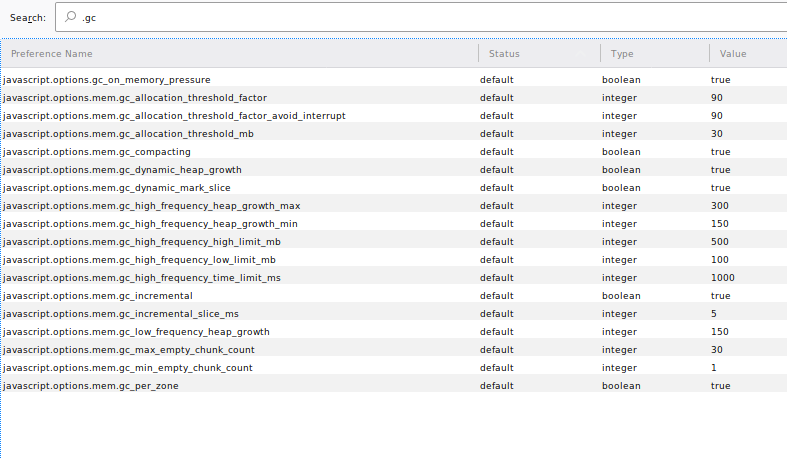
Task: Select gc_dynamic_heap_growth preference name
Action: (122, 169)
